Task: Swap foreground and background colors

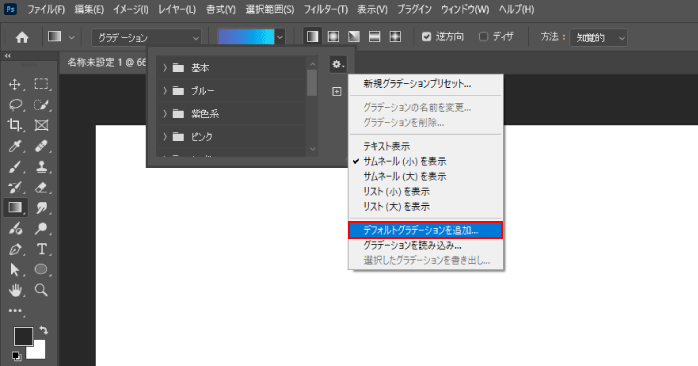Action: (43, 330)
